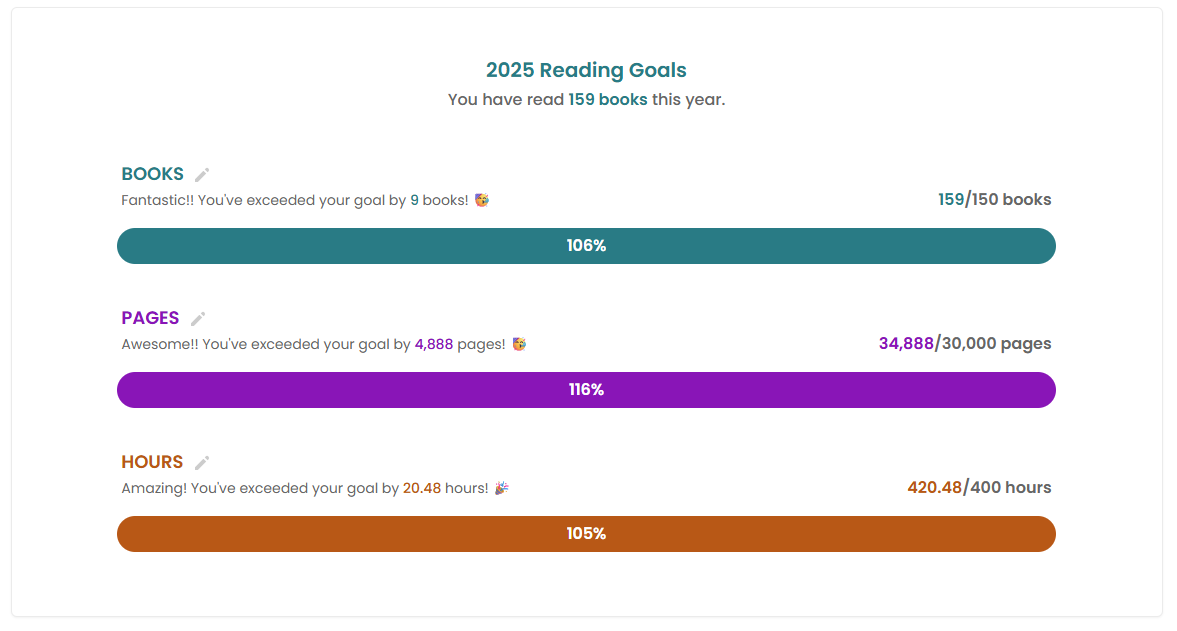1177x631 pixels.
Task: Click the "2025 Reading Goals" title
Action: 586,70
